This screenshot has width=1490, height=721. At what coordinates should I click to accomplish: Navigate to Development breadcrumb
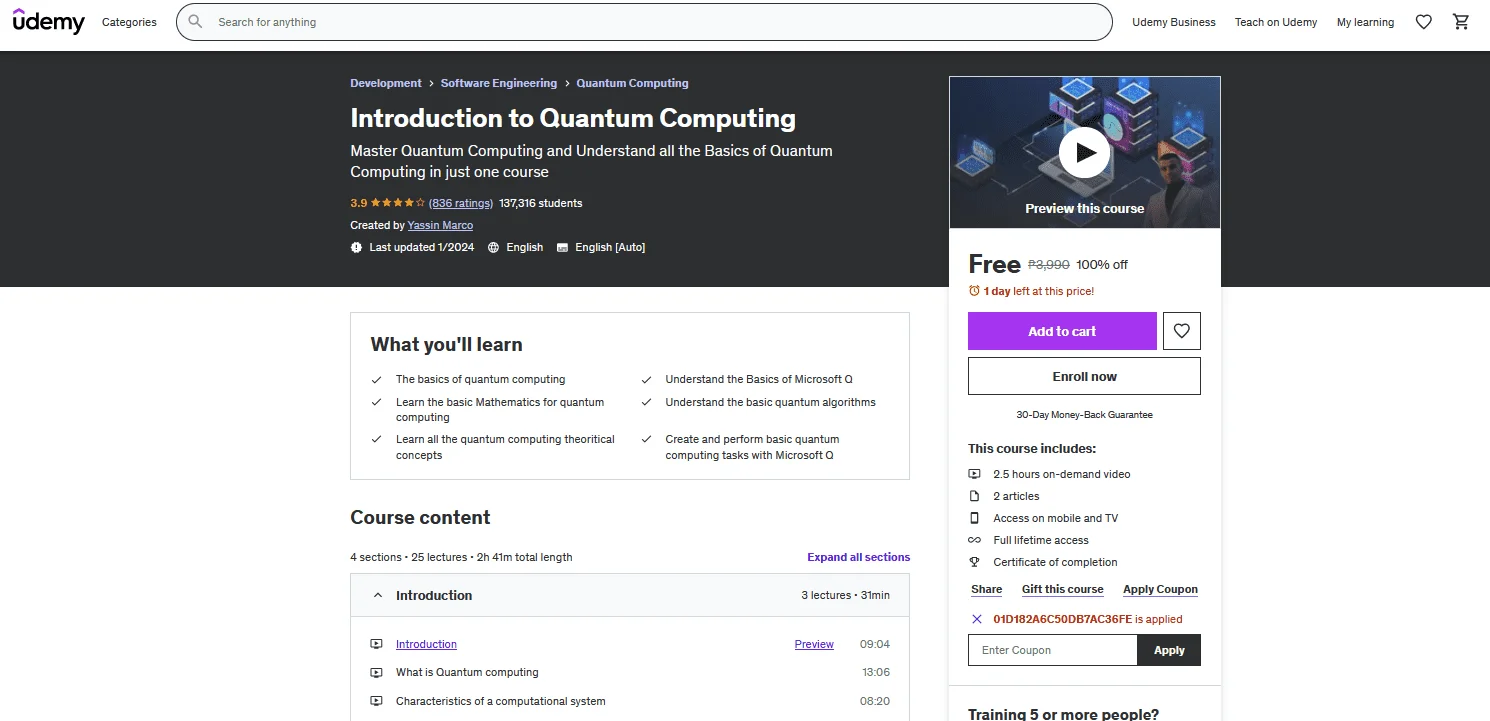pyautogui.click(x=386, y=83)
